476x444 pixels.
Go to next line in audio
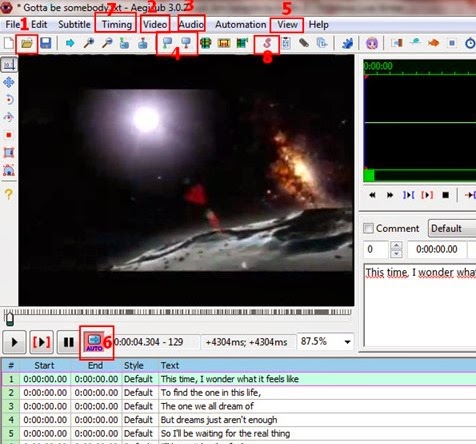click(x=390, y=195)
